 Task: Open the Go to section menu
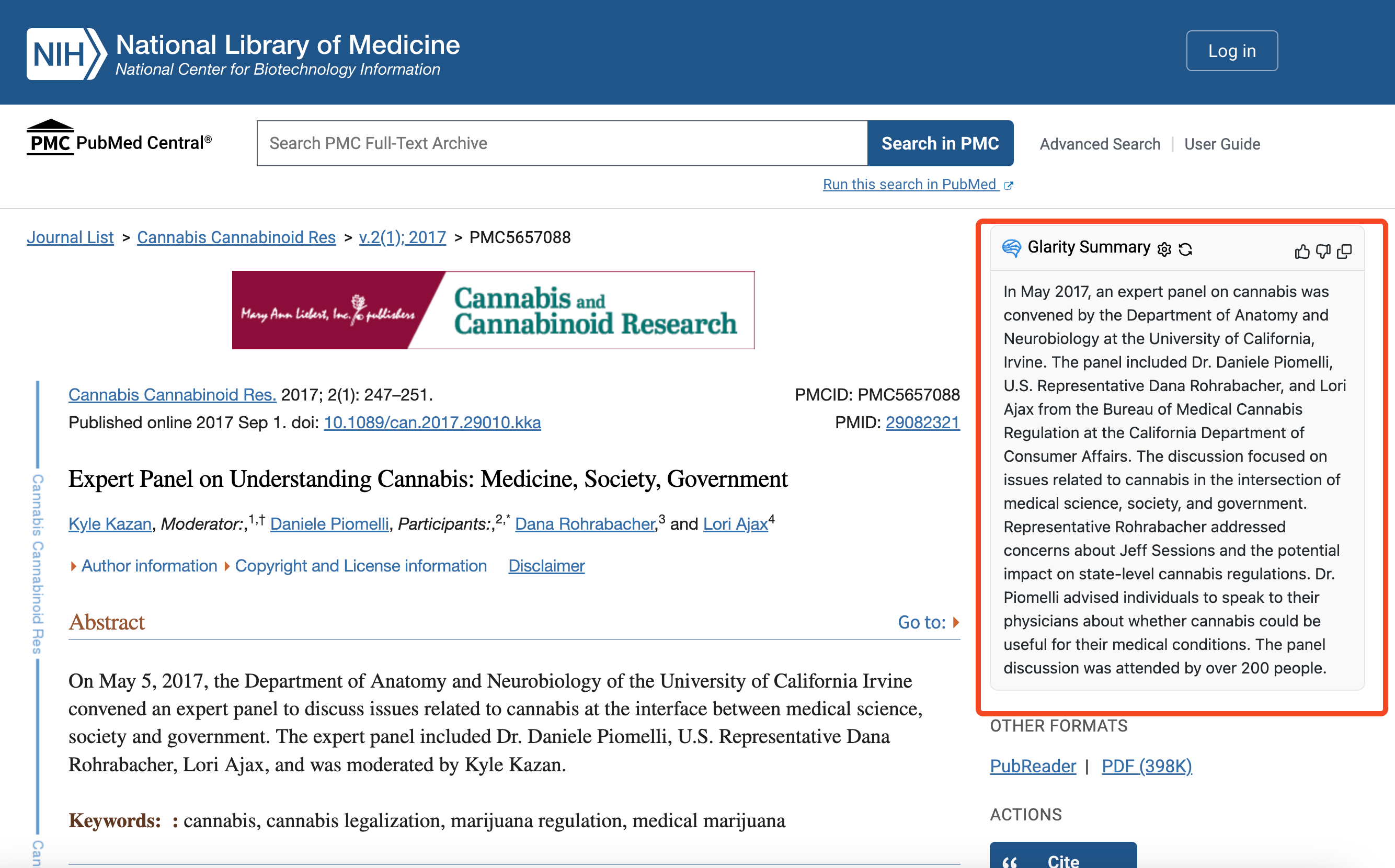tap(928, 622)
